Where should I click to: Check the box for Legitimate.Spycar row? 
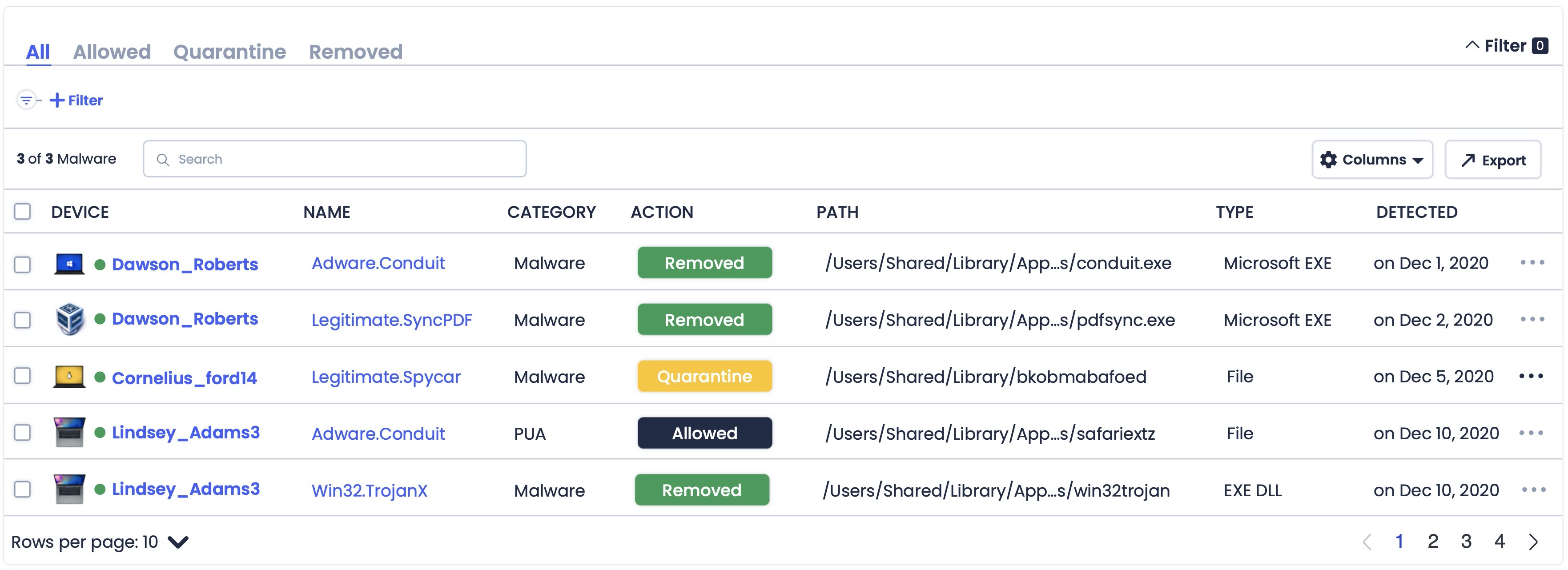pos(23,376)
